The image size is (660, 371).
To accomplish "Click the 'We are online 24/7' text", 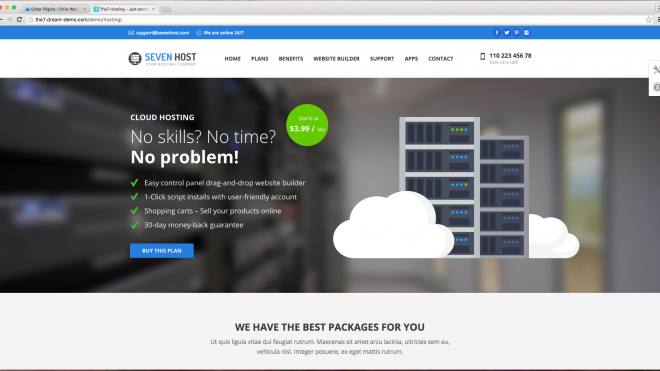I will click(224, 32).
